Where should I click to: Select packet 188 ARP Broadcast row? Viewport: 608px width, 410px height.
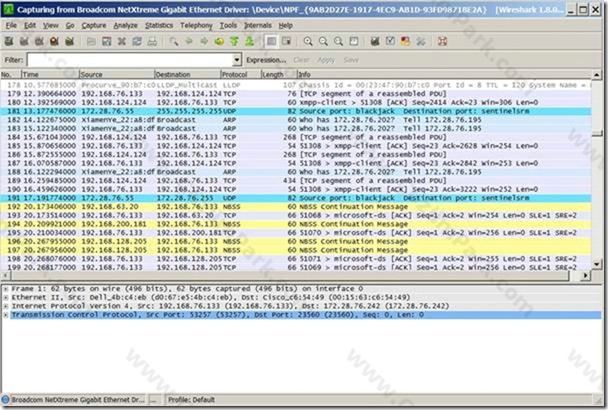point(296,172)
